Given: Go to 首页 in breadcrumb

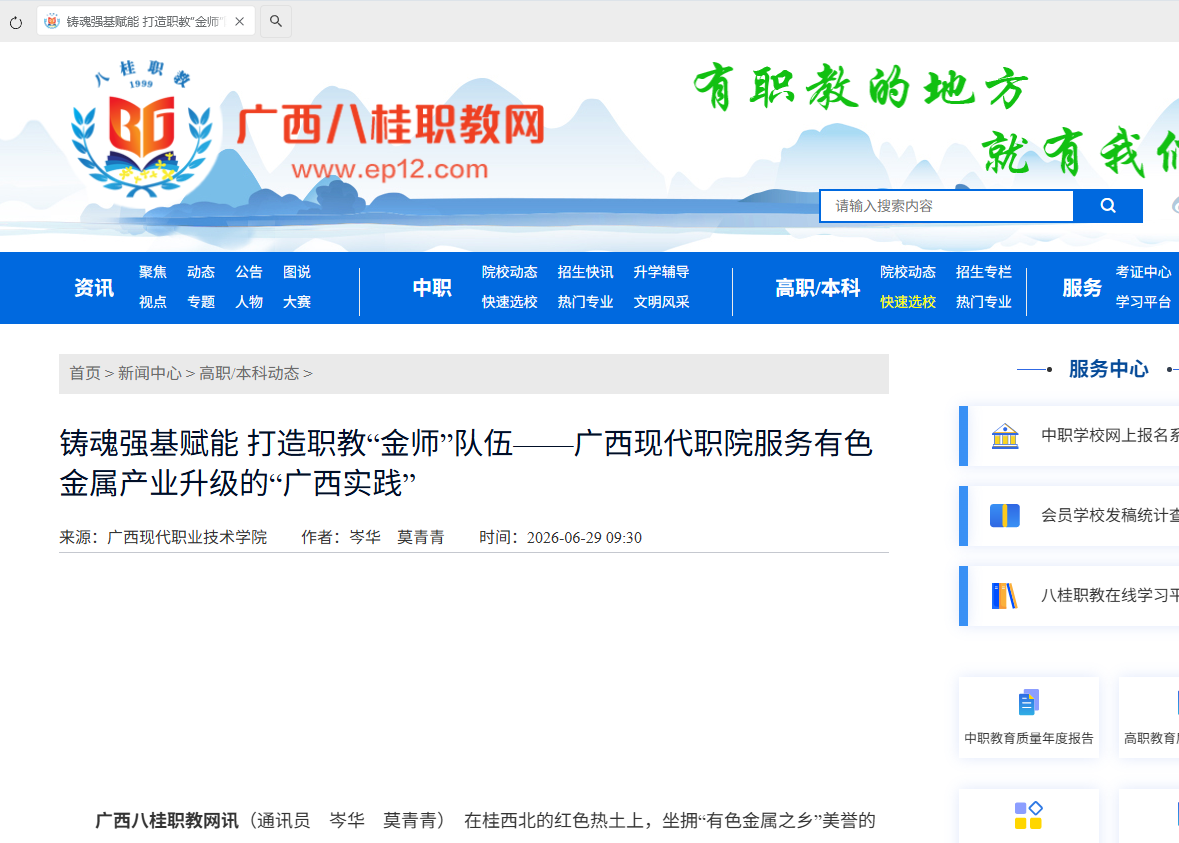Looking at the screenshot, I should click(x=85, y=374).
